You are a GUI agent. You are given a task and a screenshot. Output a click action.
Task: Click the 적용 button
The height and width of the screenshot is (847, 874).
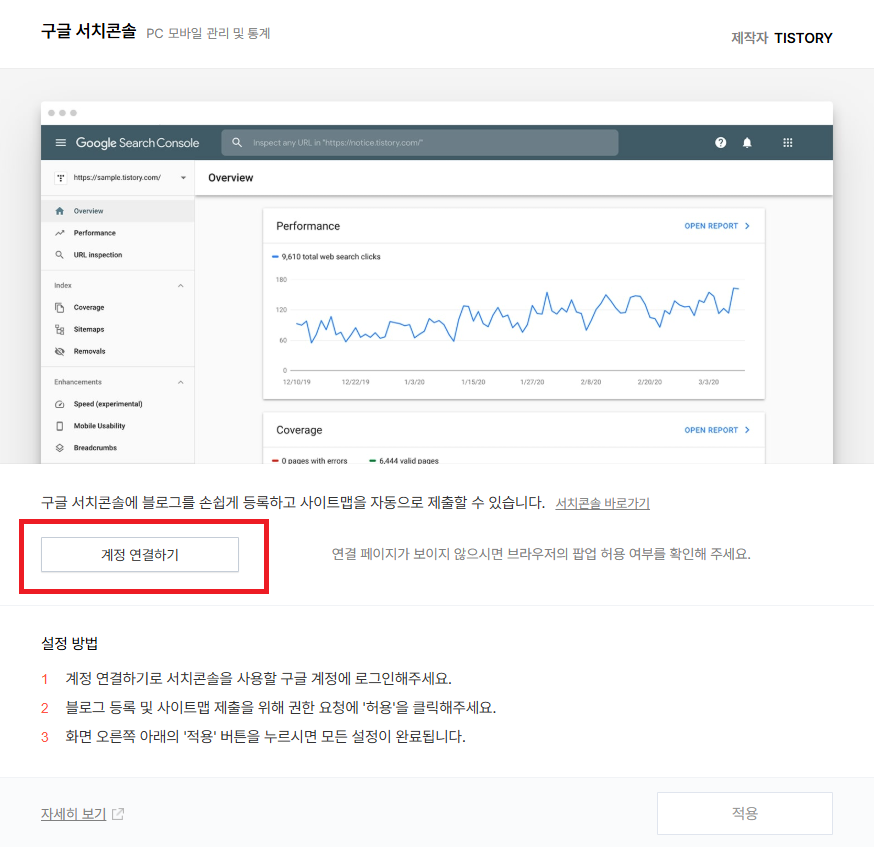tap(745, 814)
